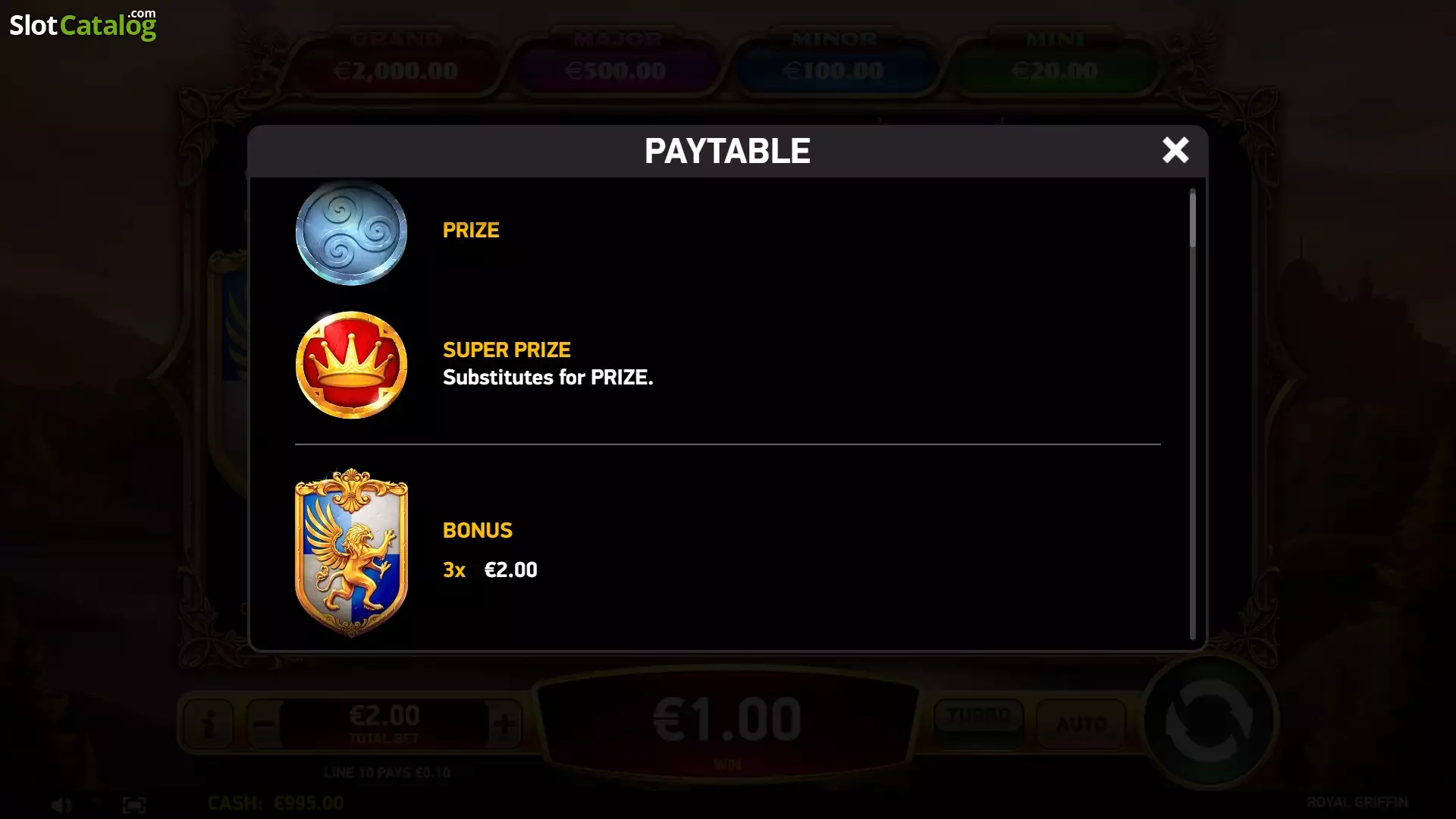Open the info button next to total bet
This screenshot has width=1456, height=819.
(208, 723)
